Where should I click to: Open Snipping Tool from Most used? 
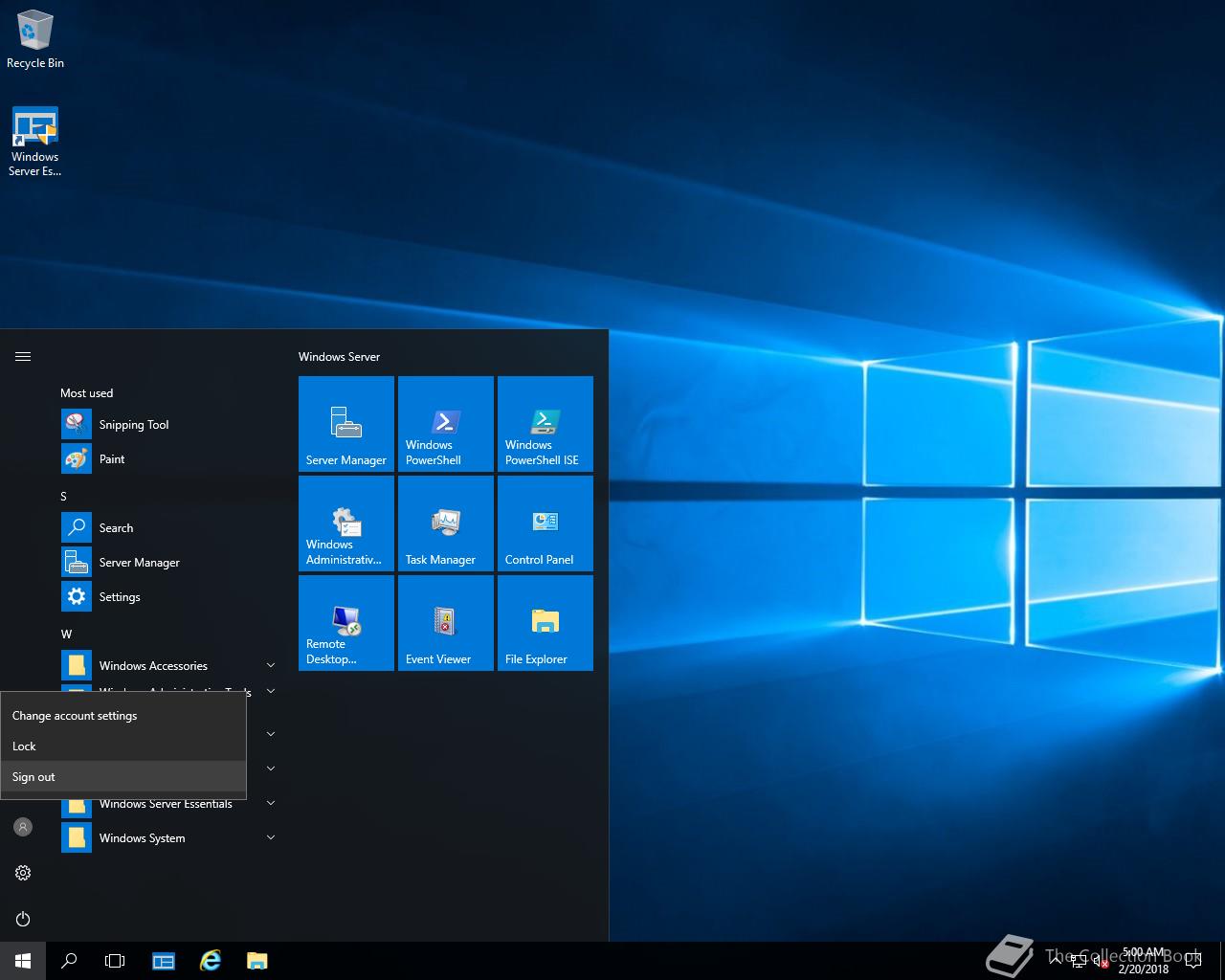click(x=168, y=425)
